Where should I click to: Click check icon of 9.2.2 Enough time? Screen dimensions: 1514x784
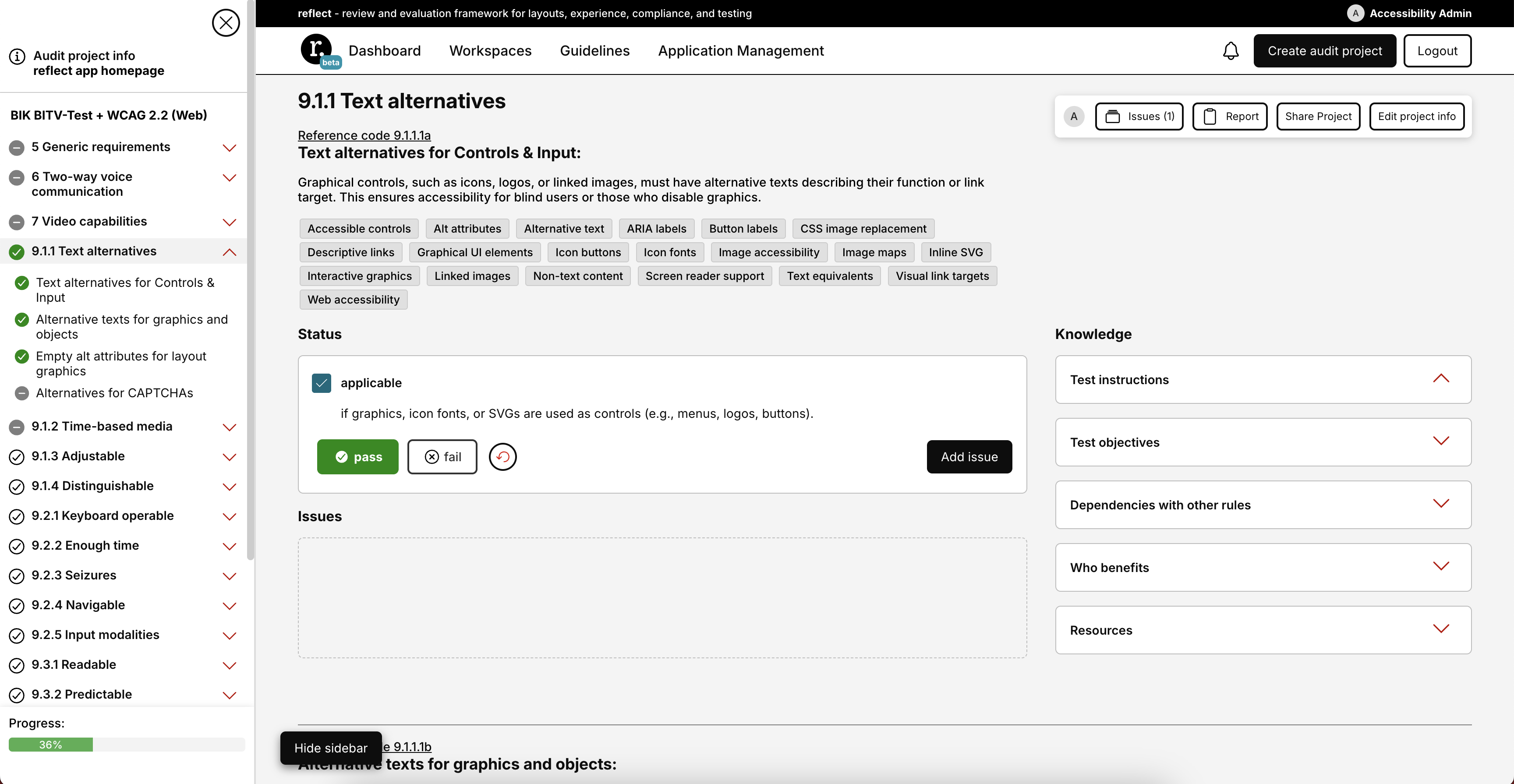(x=17, y=547)
